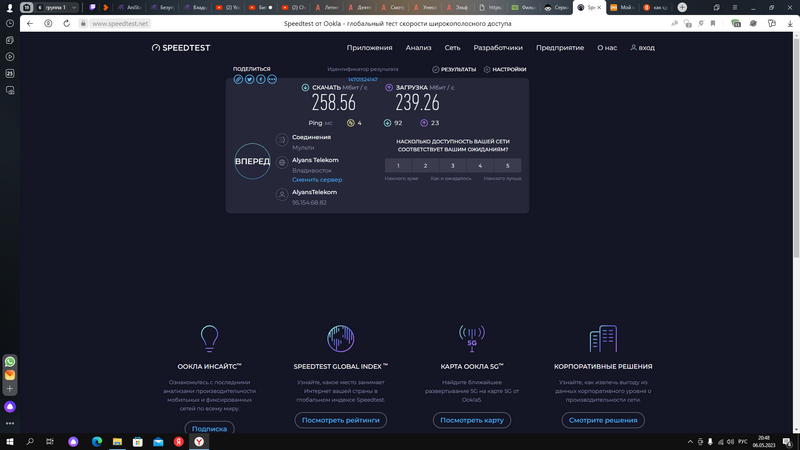Rate network availability as 2
800x450 pixels.
click(x=426, y=165)
